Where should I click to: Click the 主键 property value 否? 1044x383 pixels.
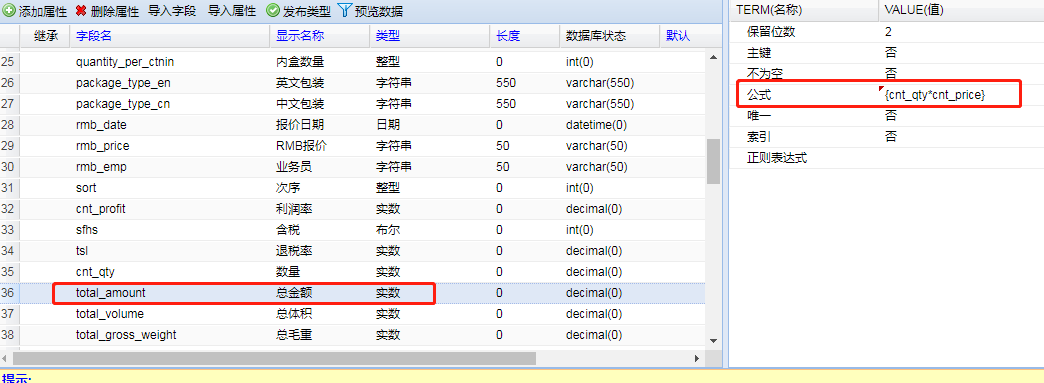891,52
